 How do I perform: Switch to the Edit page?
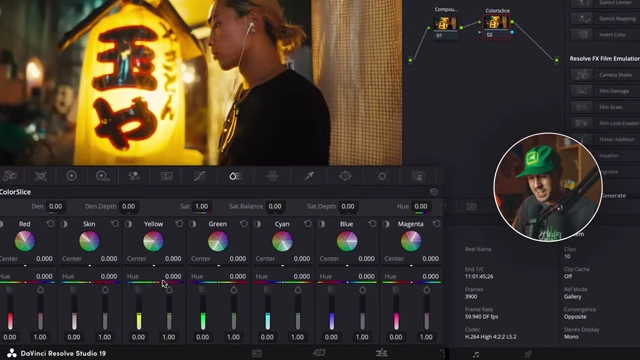click(382, 353)
